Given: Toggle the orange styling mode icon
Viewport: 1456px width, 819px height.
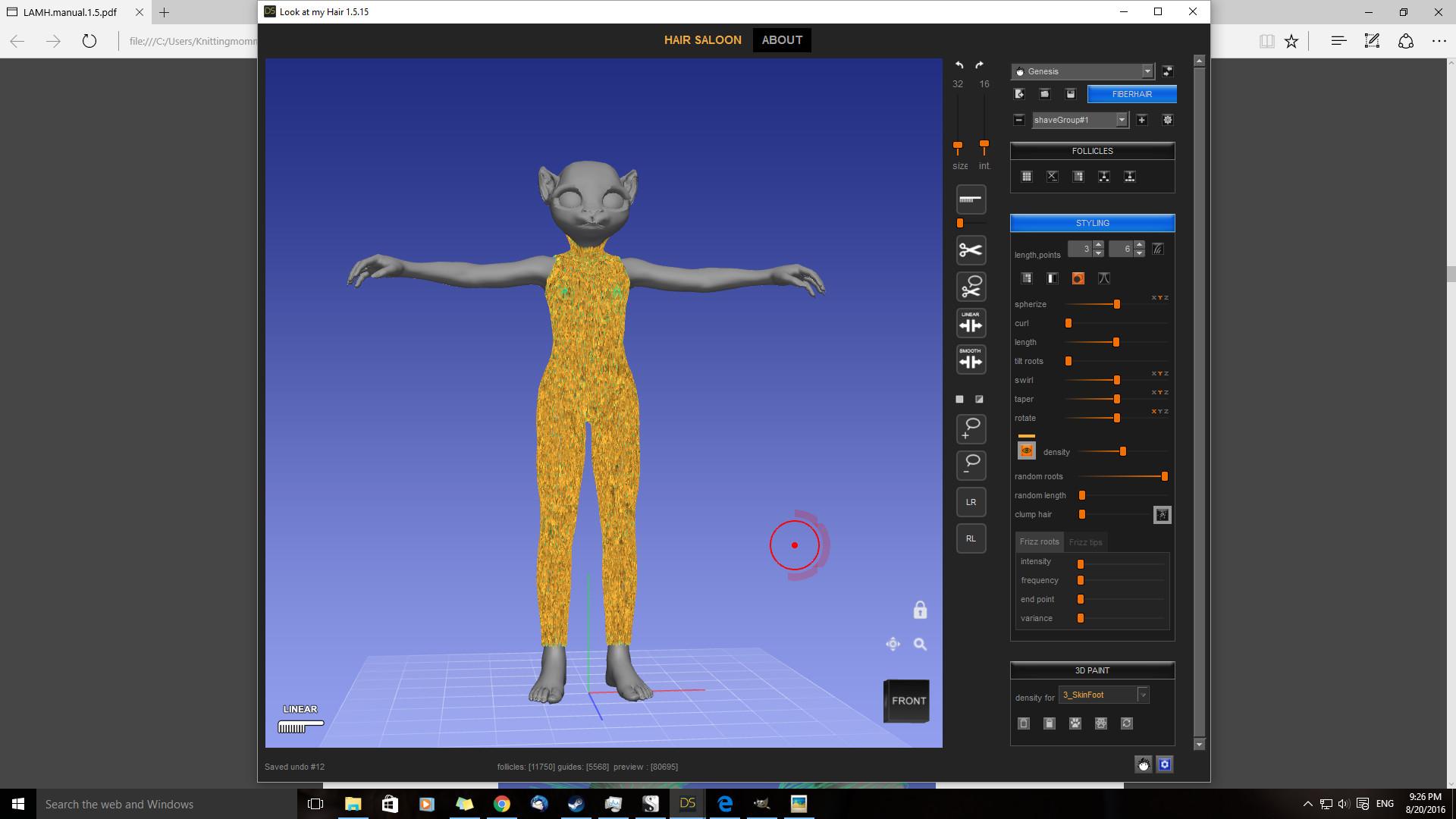Looking at the screenshot, I should click(x=1078, y=278).
